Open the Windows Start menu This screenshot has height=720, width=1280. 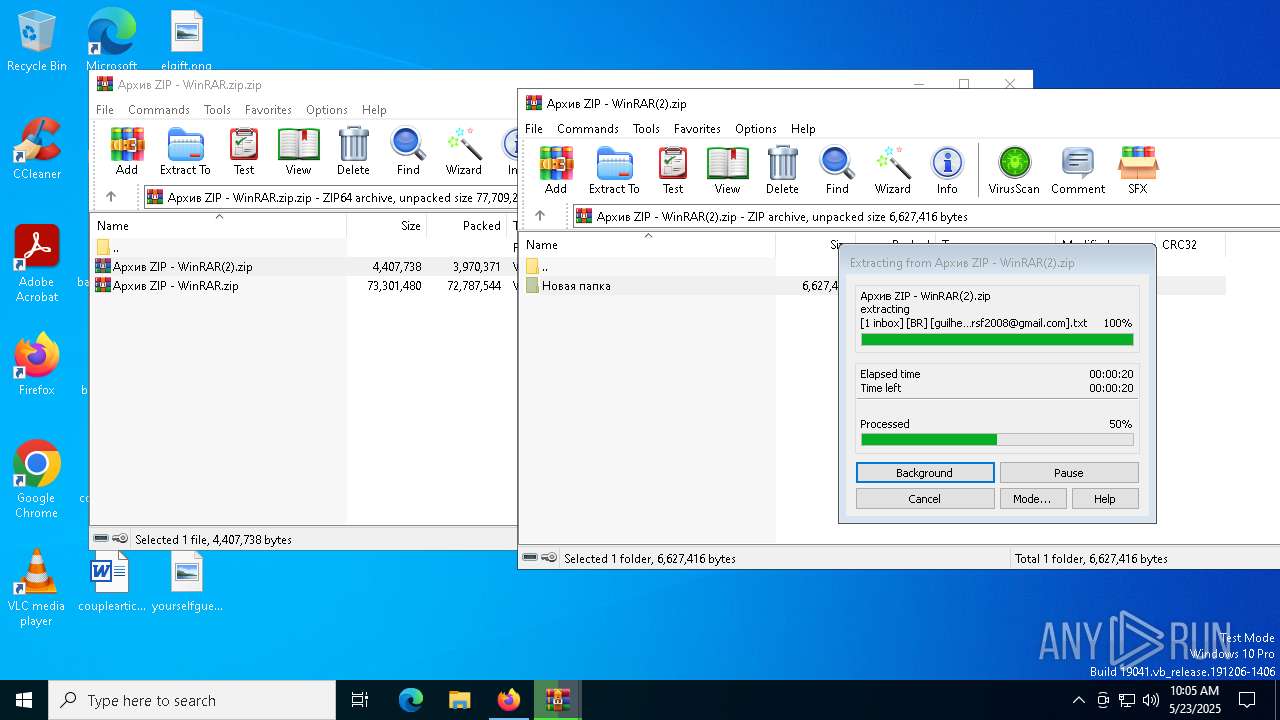pos(24,700)
